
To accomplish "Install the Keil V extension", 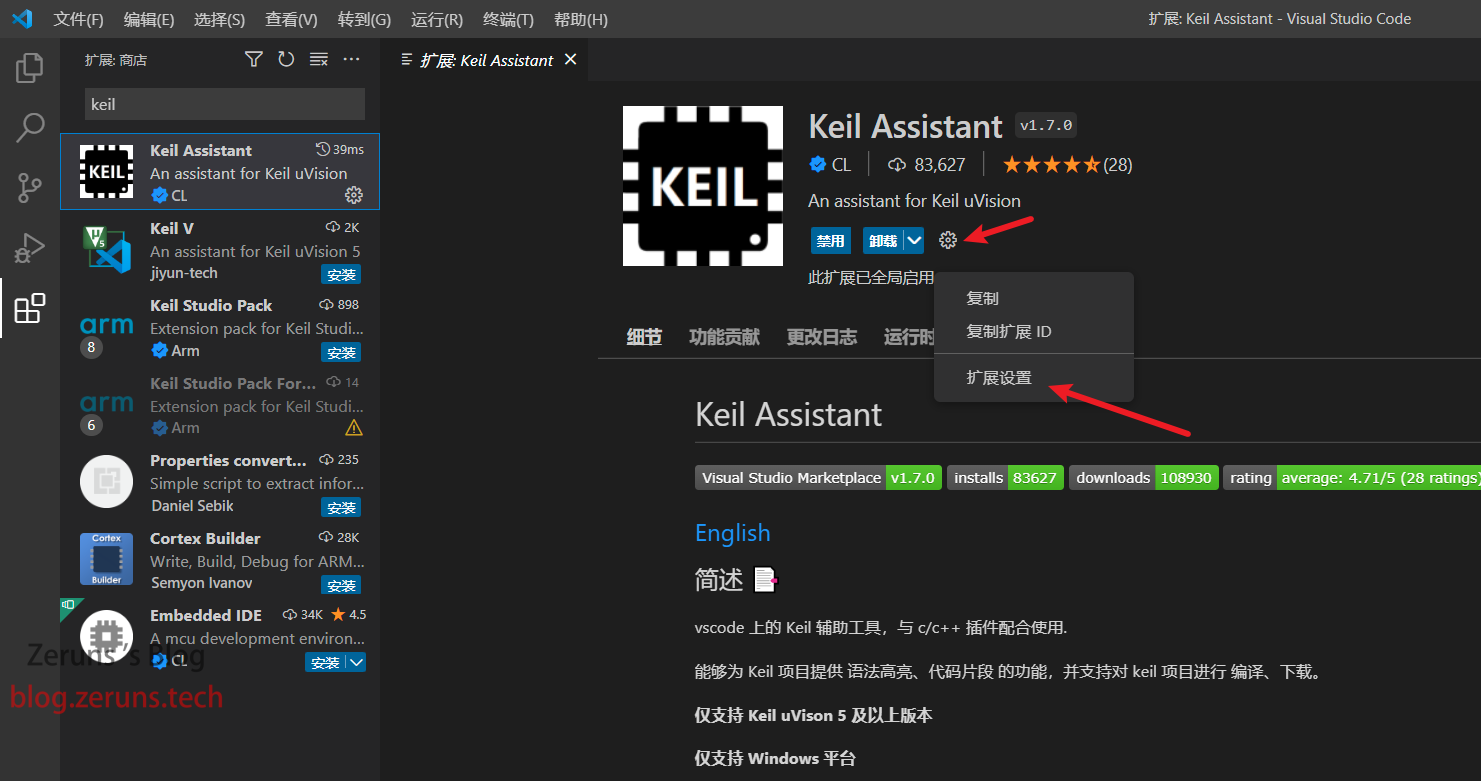I will (x=341, y=275).
